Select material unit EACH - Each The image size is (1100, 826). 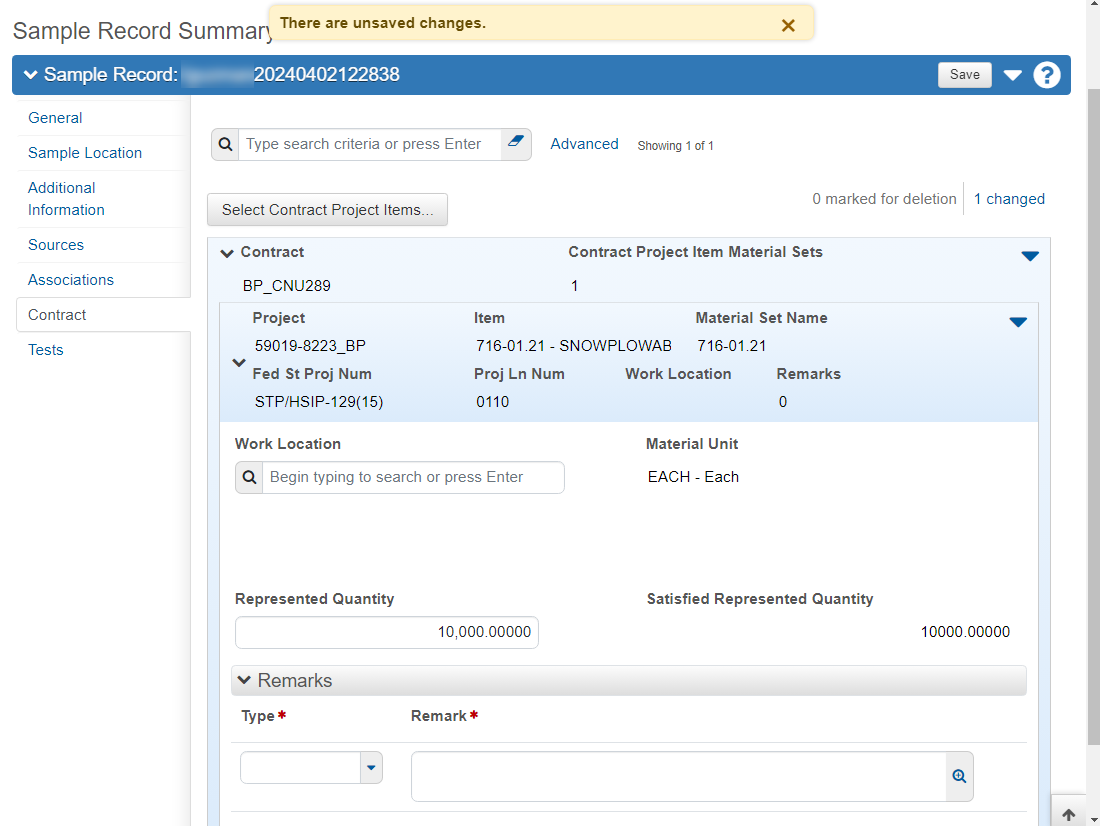click(693, 477)
